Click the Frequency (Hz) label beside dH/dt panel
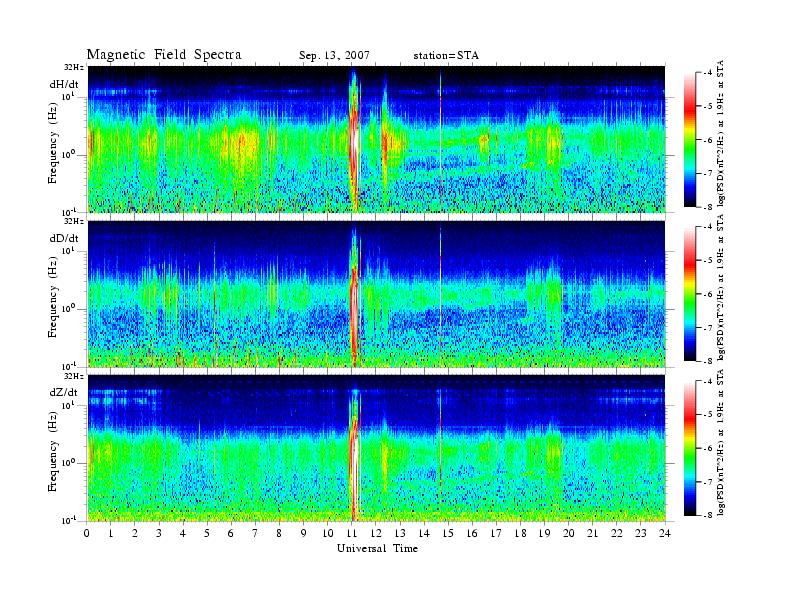Viewport: 792px width, 612px height. tap(53, 142)
